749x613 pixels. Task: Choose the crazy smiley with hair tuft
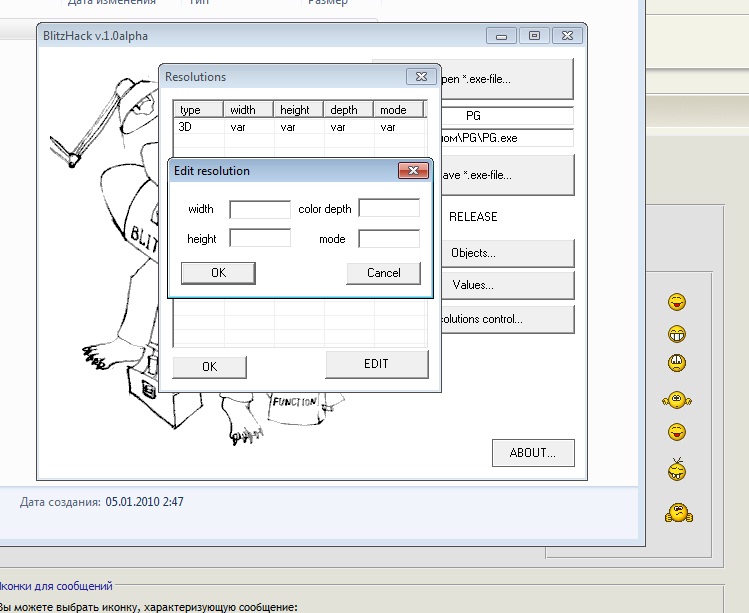point(677,470)
